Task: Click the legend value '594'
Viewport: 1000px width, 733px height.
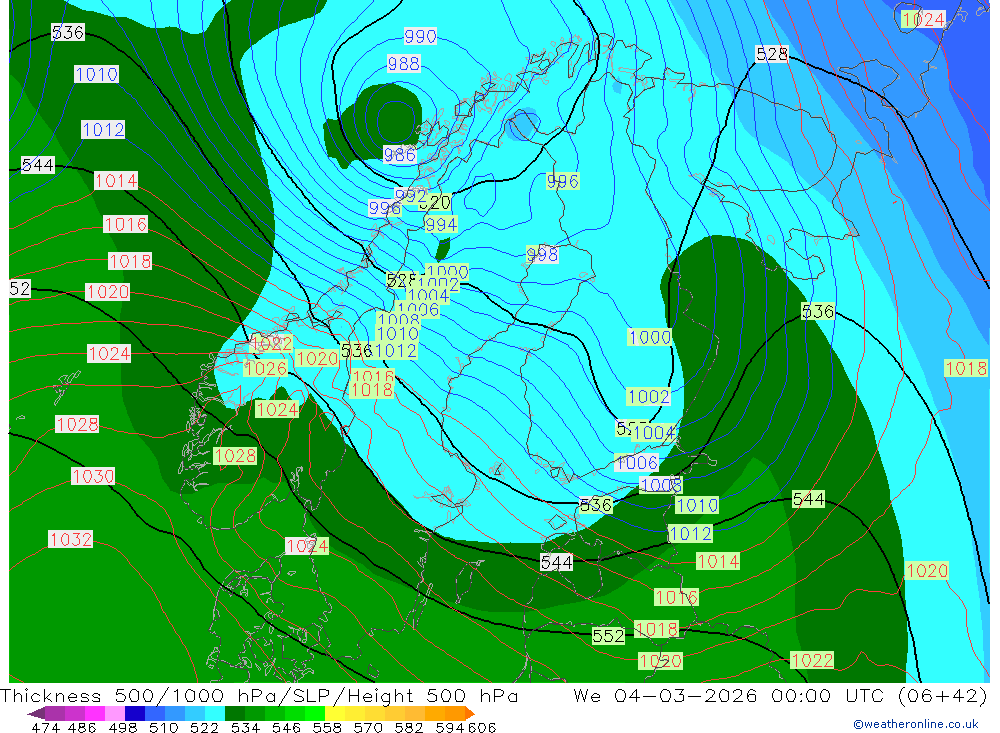Action: point(450,727)
